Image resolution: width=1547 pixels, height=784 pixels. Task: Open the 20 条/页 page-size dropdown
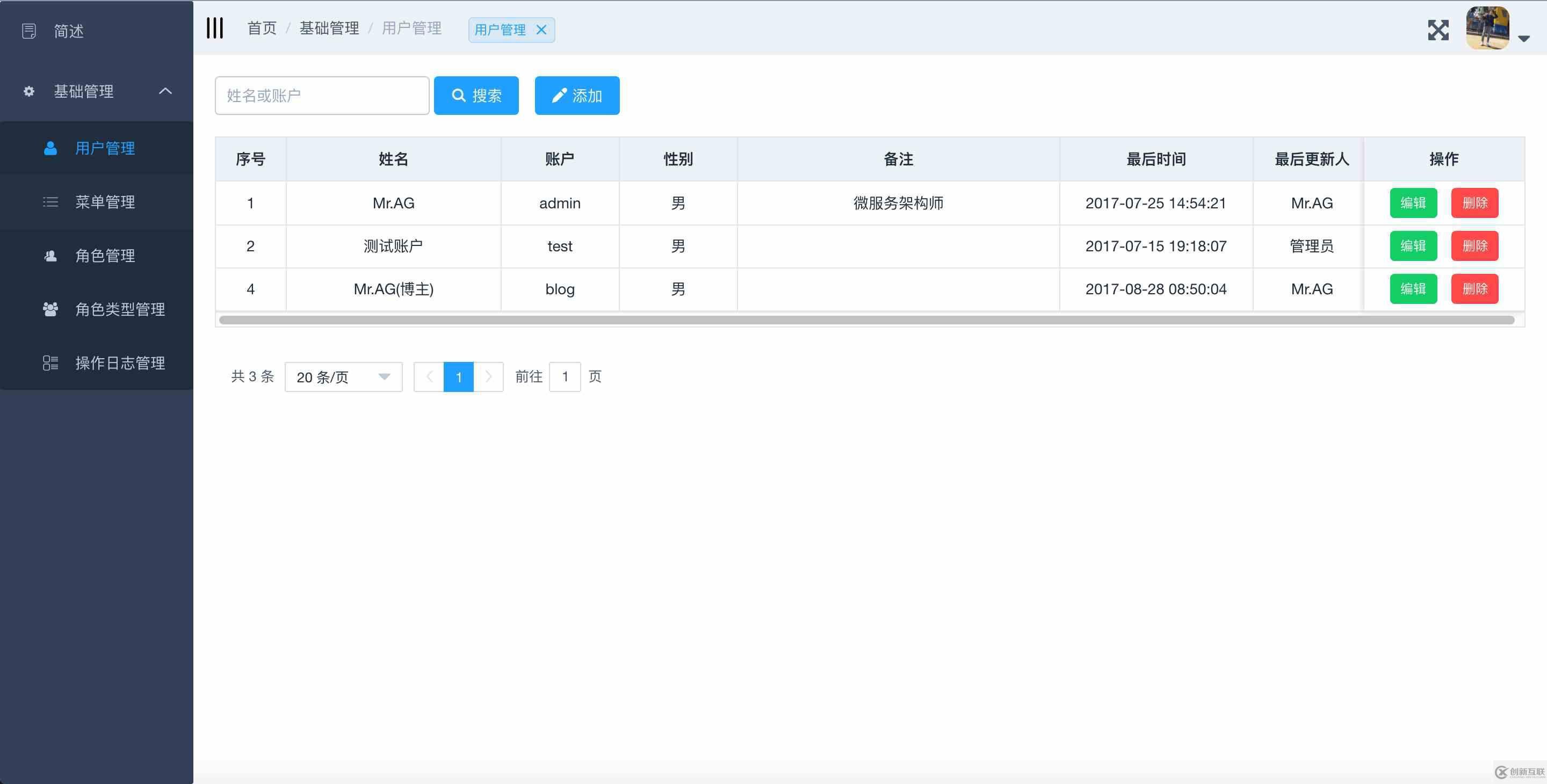coord(344,377)
